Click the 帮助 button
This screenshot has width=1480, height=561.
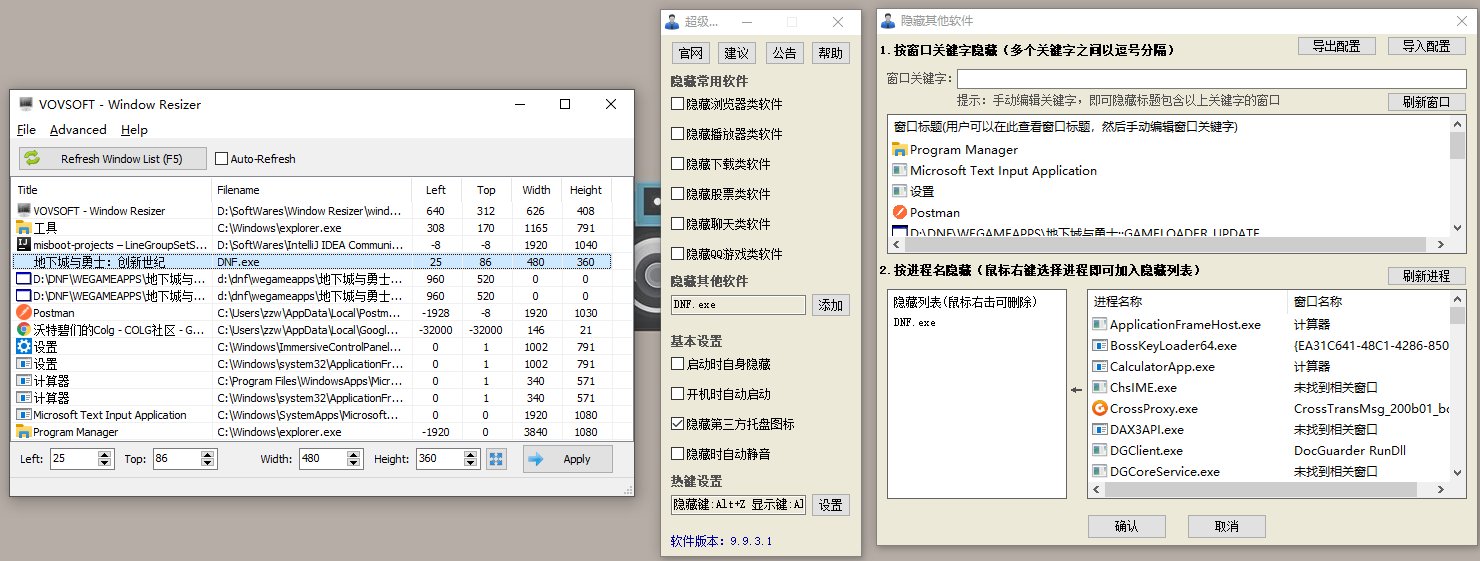pos(830,53)
